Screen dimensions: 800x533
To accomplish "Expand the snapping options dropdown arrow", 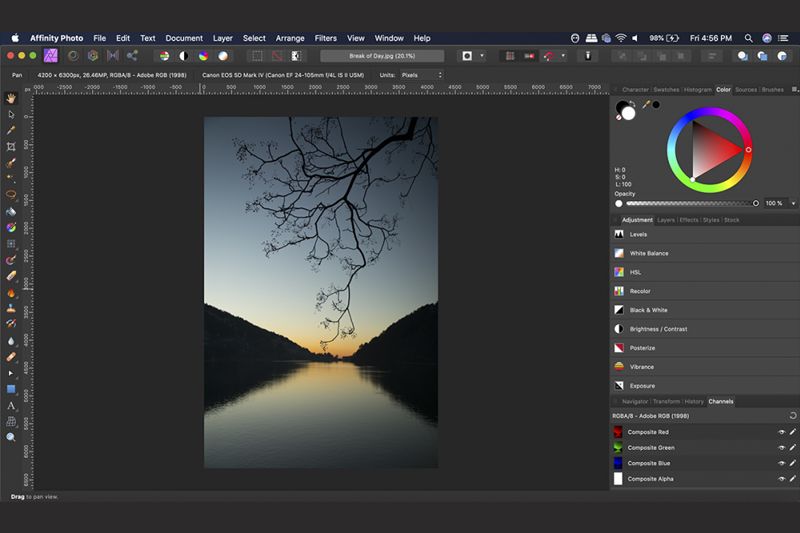I will pyautogui.click(x=563, y=56).
